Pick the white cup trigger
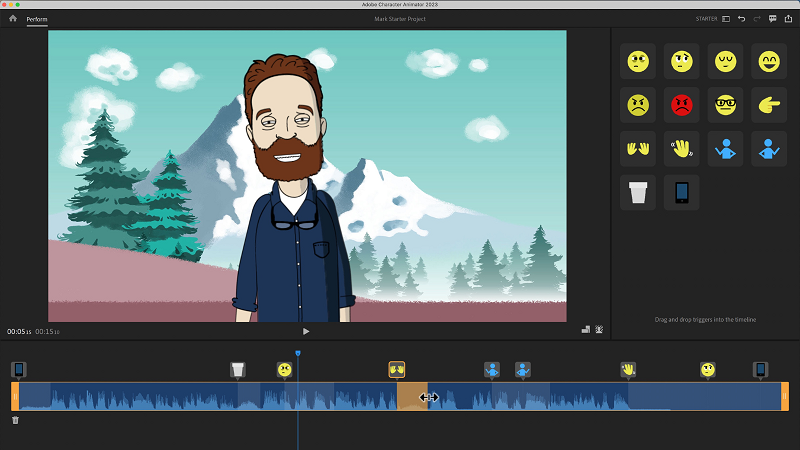 click(637, 192)
